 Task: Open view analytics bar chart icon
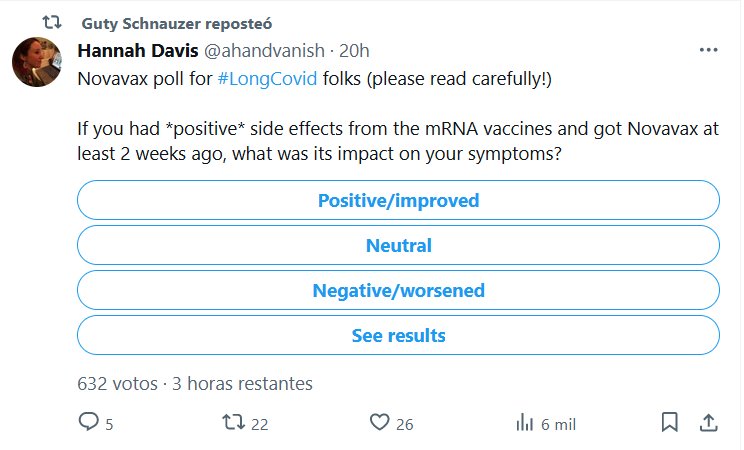point(524,423)
